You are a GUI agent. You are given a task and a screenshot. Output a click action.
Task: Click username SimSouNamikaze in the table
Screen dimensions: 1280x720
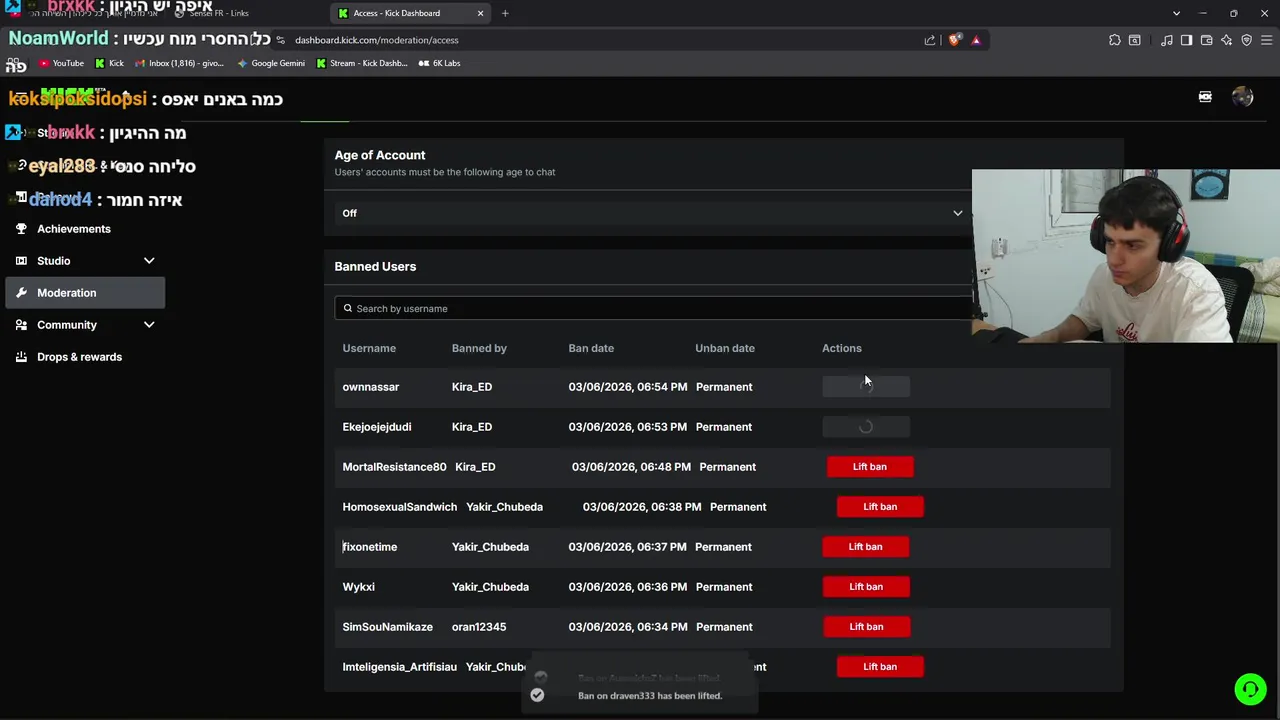point(388,627)
